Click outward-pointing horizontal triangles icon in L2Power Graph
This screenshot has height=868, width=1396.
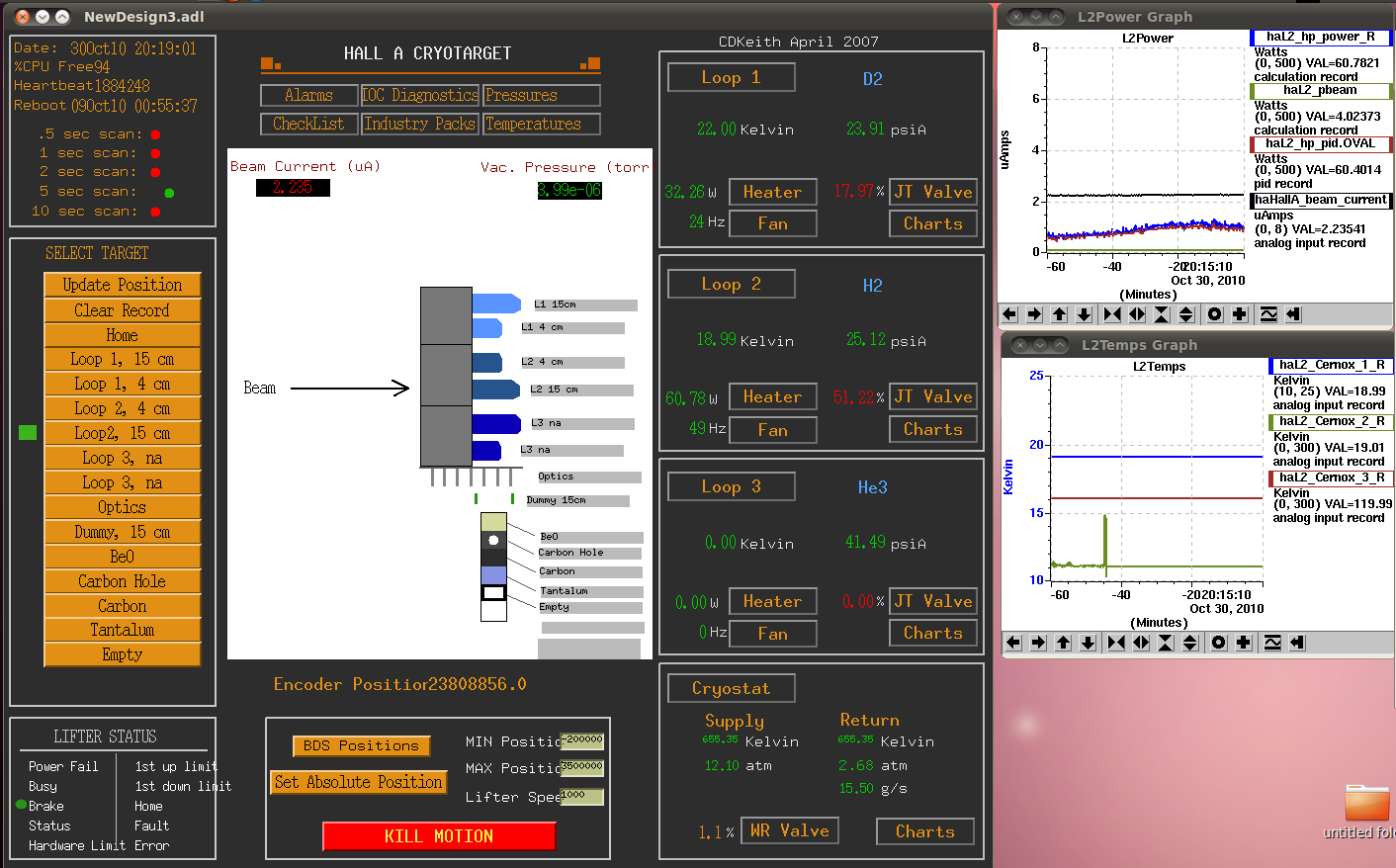[1137, 314]
